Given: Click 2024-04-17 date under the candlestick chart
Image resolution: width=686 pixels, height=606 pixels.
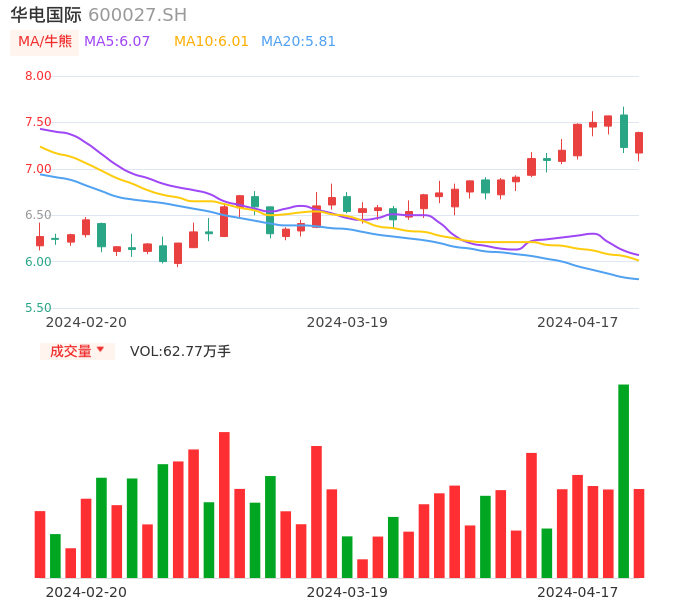Looking at the screenshot, I should coord(578,322).
